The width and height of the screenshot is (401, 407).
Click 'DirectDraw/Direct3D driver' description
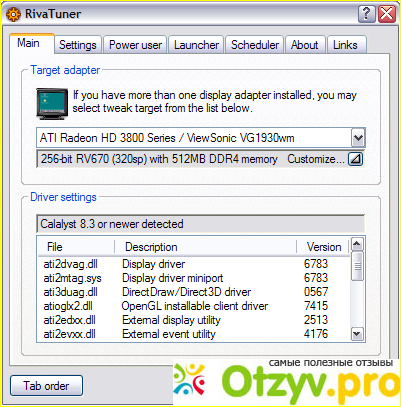pos(186,292)
